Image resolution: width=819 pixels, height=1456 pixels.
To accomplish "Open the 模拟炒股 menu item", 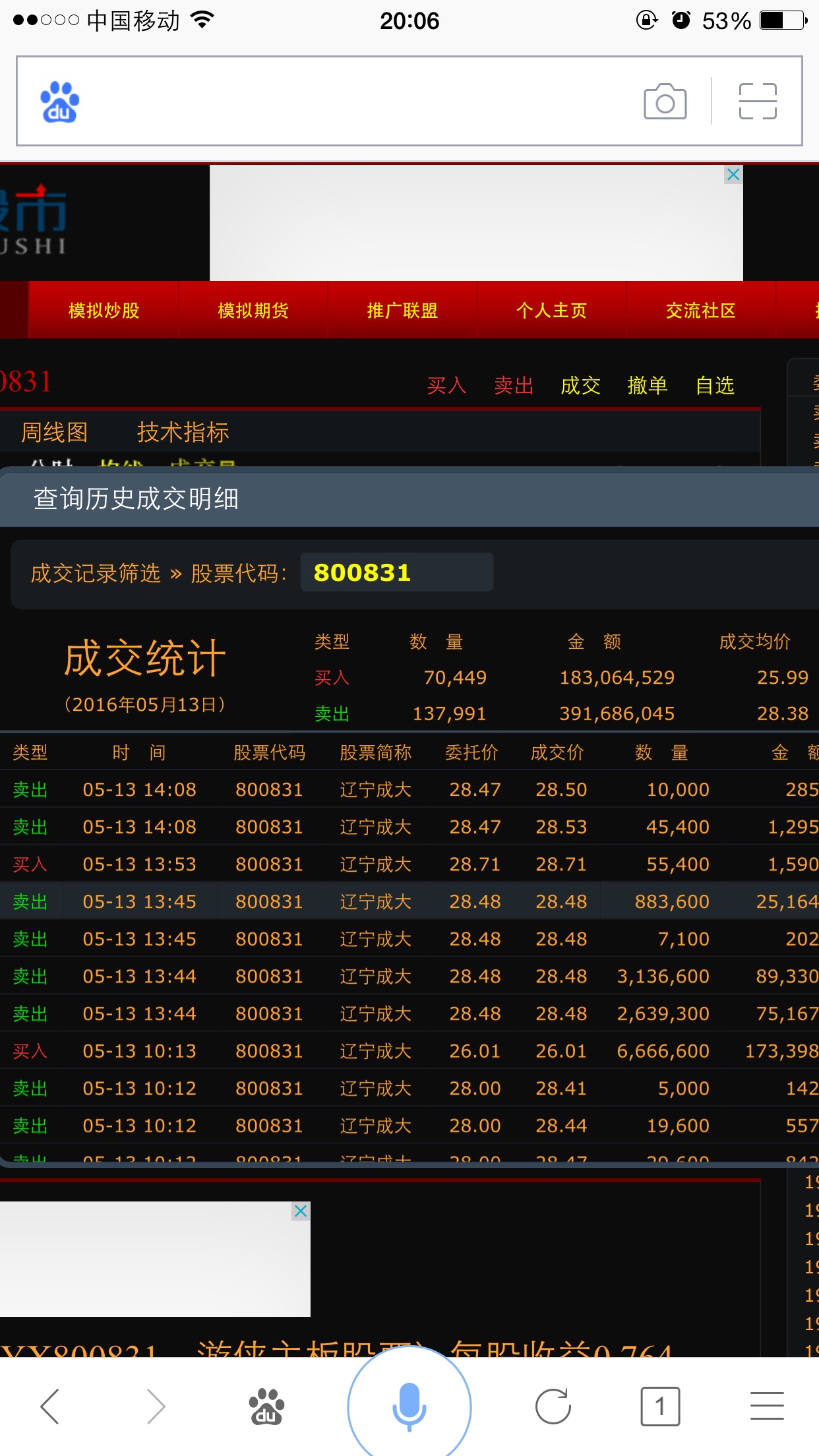I will [104, 311].
